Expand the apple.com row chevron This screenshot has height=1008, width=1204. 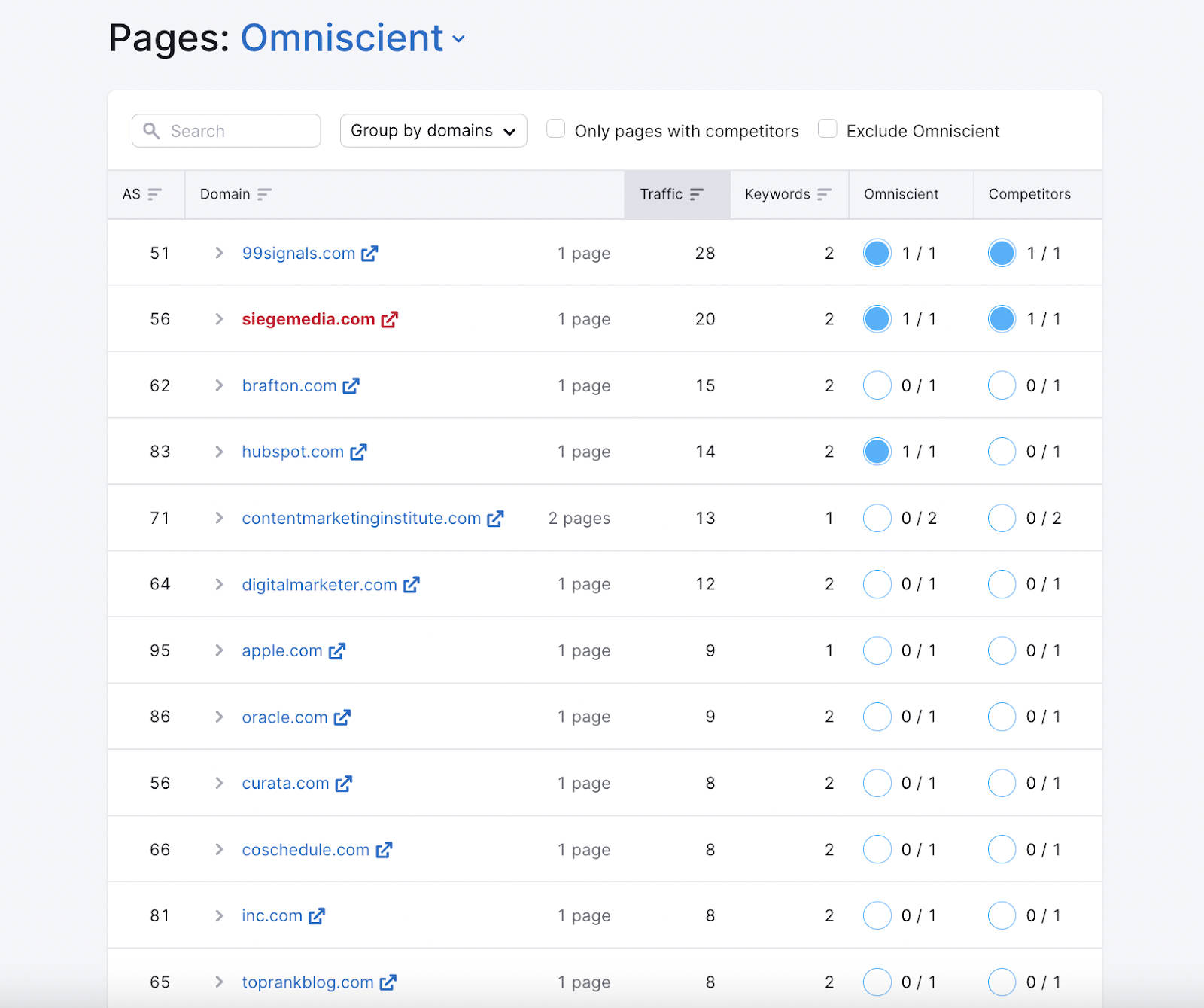[x=219, y=650]
